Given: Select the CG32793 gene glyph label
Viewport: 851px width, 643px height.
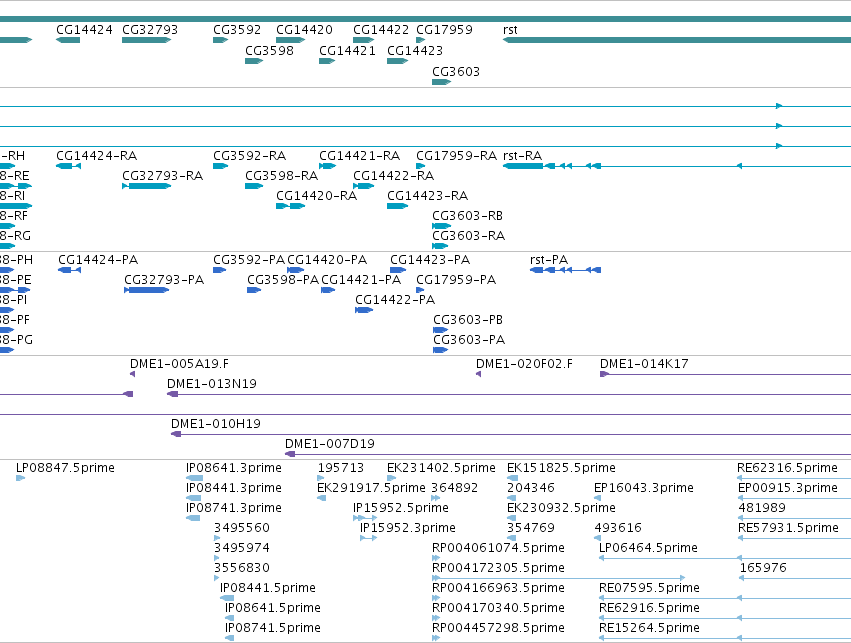Looking at the screenshot, I should (x=150, y=30).
